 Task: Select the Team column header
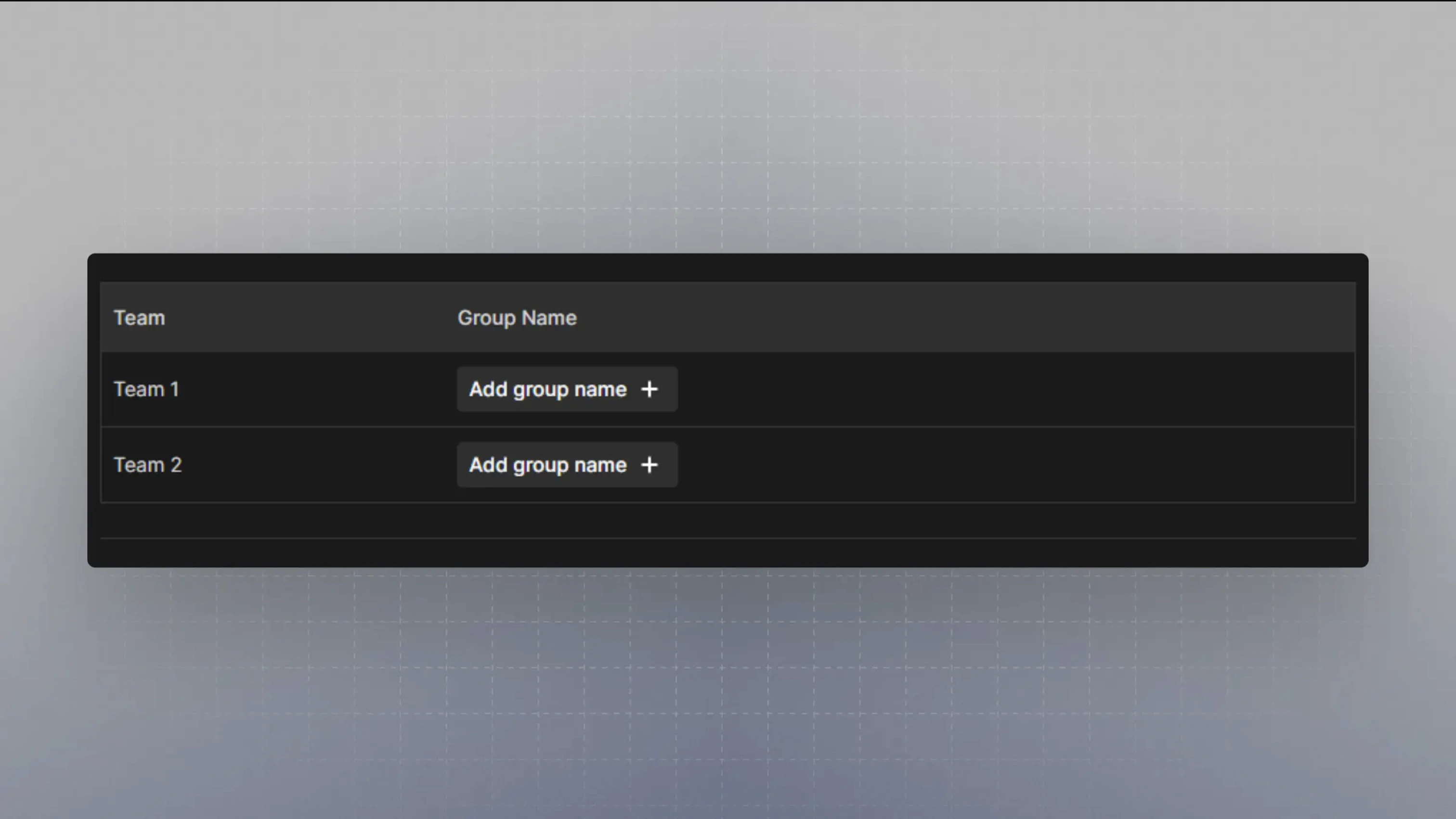coord(139,318)
